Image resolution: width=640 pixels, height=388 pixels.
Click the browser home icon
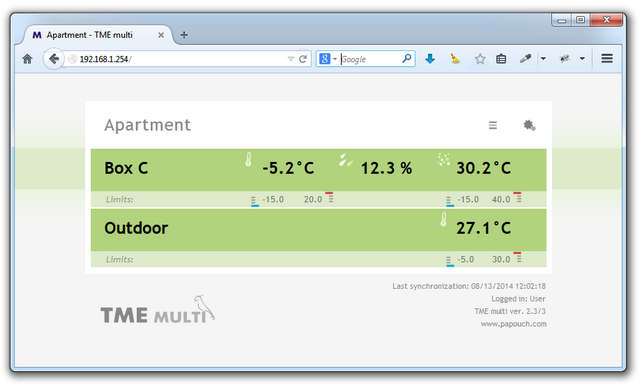27,59
